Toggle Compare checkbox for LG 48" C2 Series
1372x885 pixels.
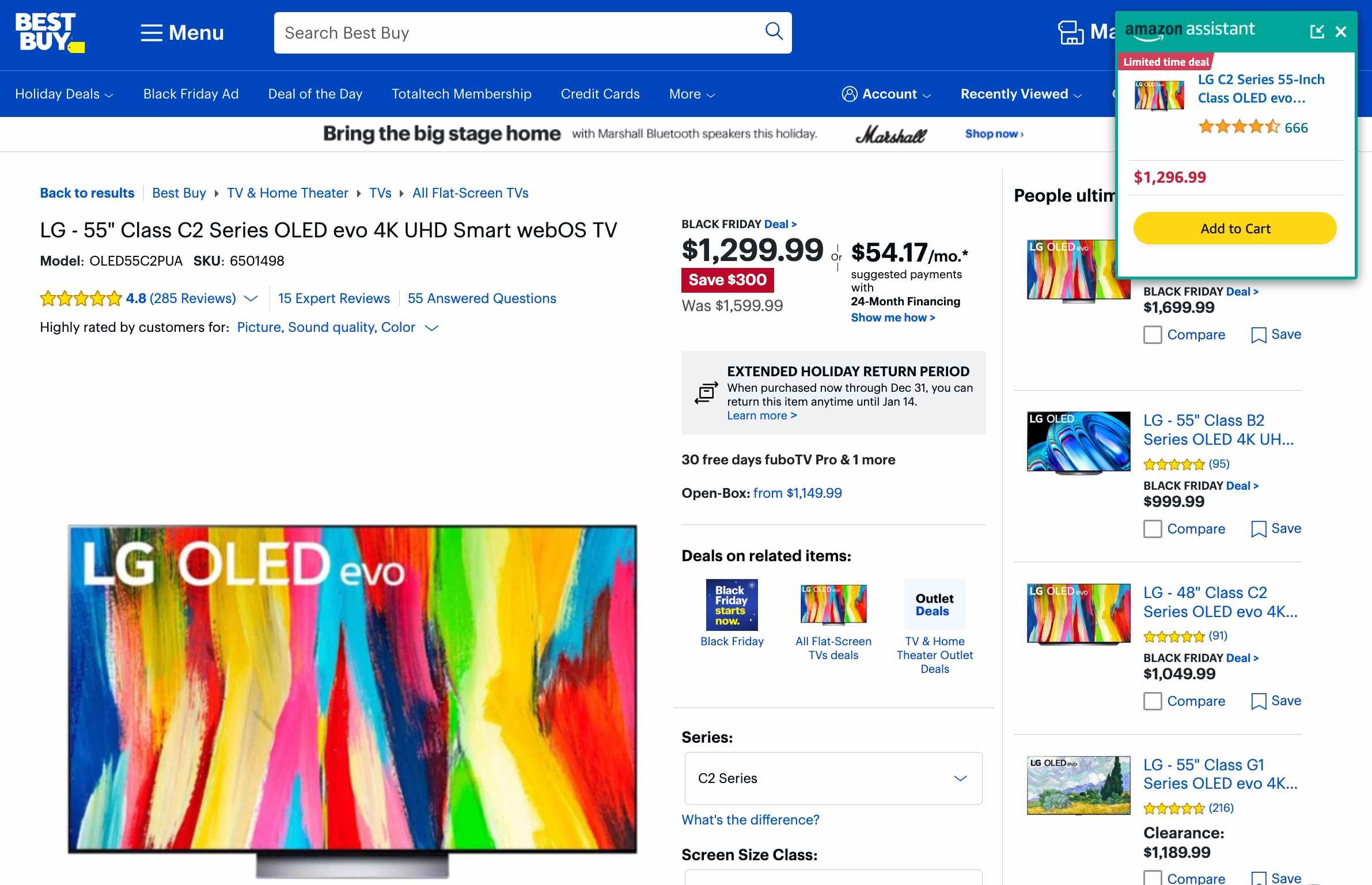(x=1151, y=700)
